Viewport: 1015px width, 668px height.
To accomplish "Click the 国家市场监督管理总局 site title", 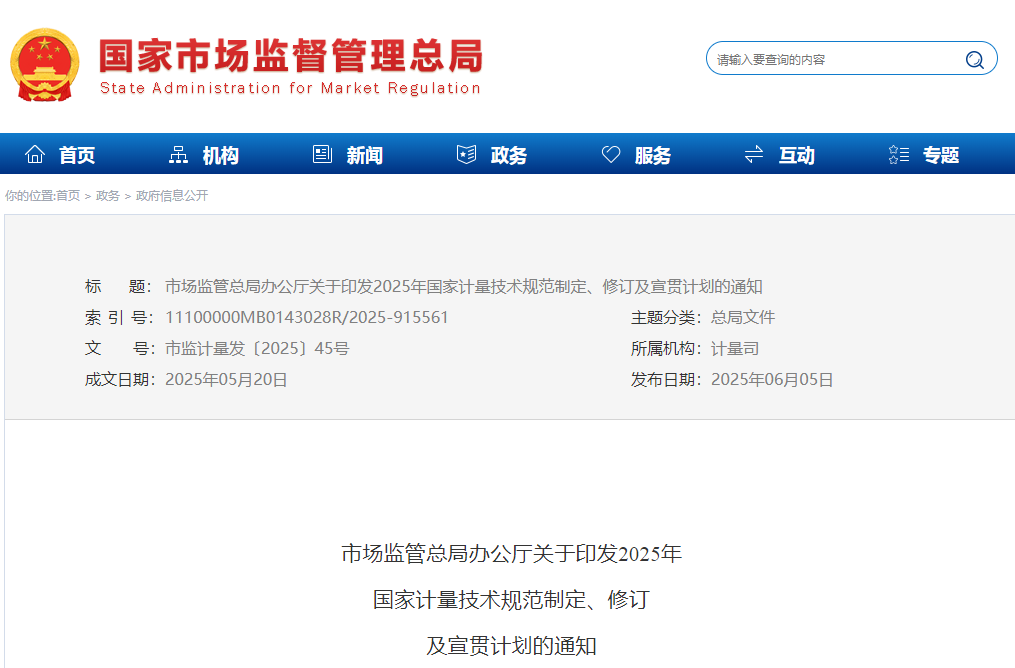I will [290, 56].
